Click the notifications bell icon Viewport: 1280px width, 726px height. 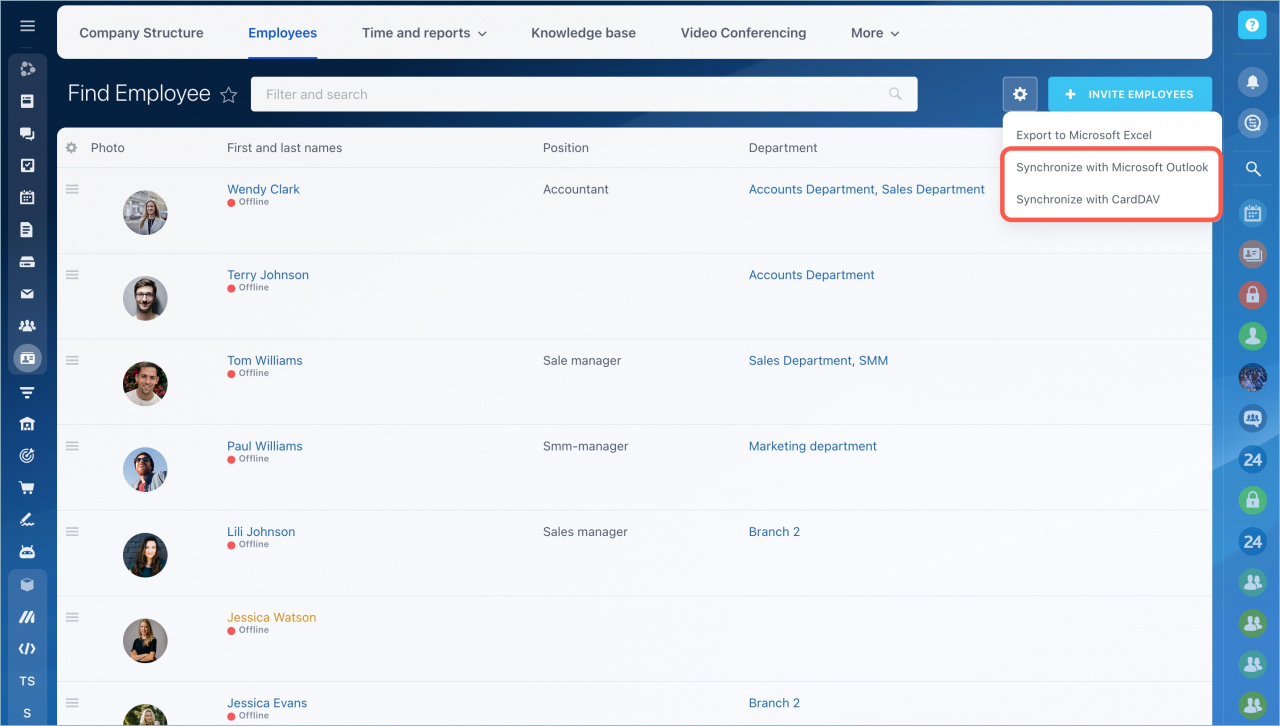pyautogui.click(x=1252, y=82)
